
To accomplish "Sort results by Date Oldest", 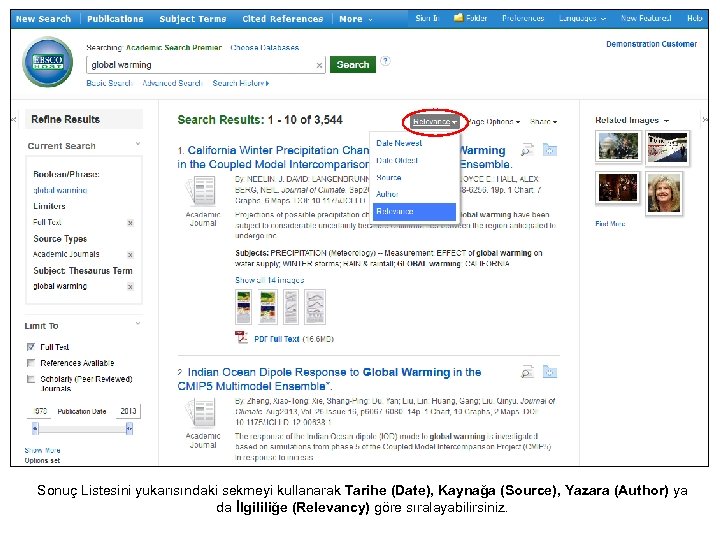I will 397,160.
